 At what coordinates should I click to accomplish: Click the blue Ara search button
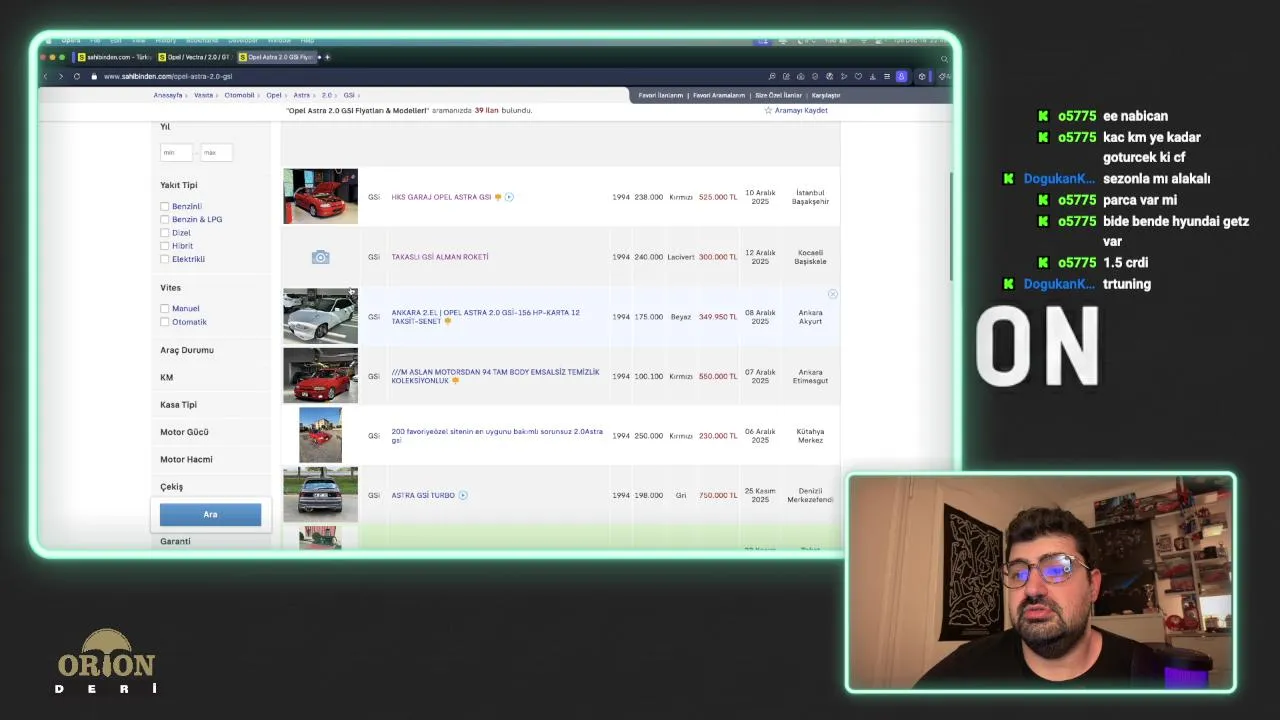click(210, 514)
